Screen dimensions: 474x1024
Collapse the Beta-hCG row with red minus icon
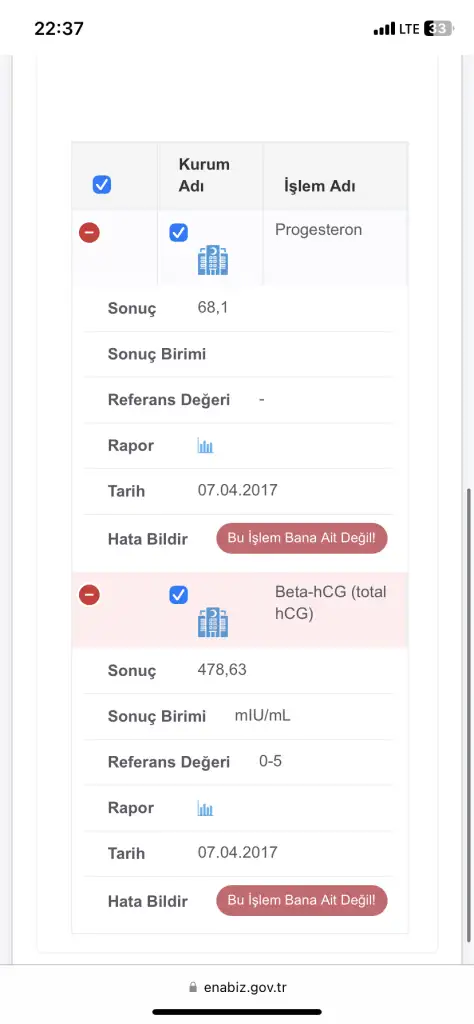coord(89,595)
